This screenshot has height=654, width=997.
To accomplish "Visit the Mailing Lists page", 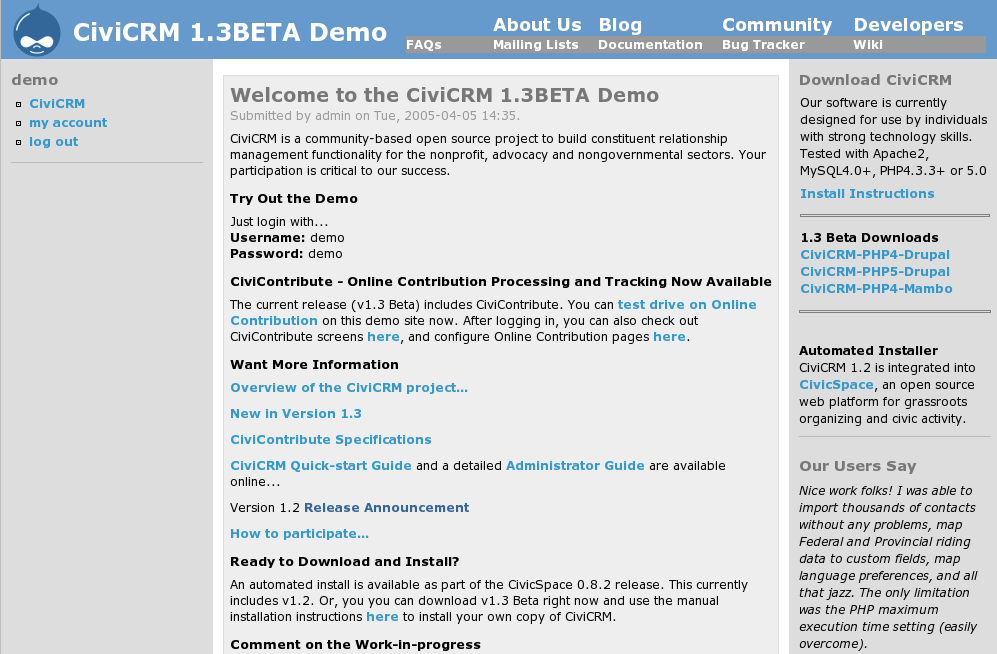I will click(535, 44).
